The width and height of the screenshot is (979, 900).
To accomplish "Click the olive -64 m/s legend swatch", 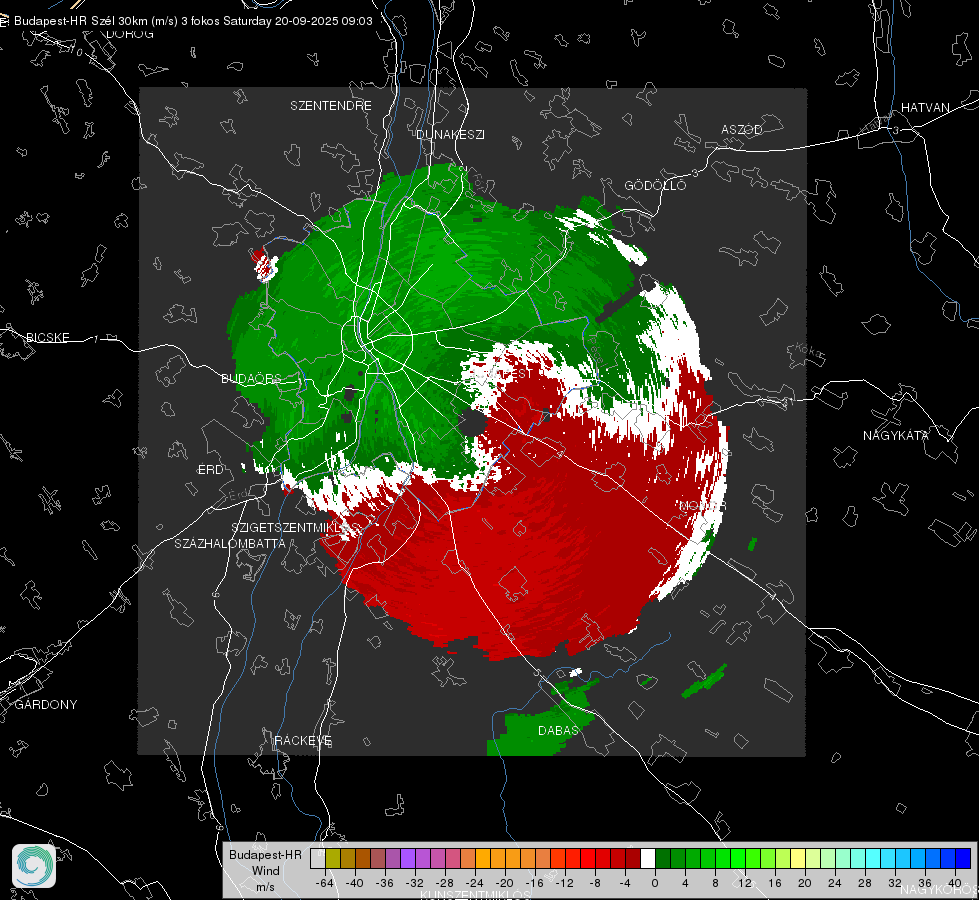I will click(333, 859).
